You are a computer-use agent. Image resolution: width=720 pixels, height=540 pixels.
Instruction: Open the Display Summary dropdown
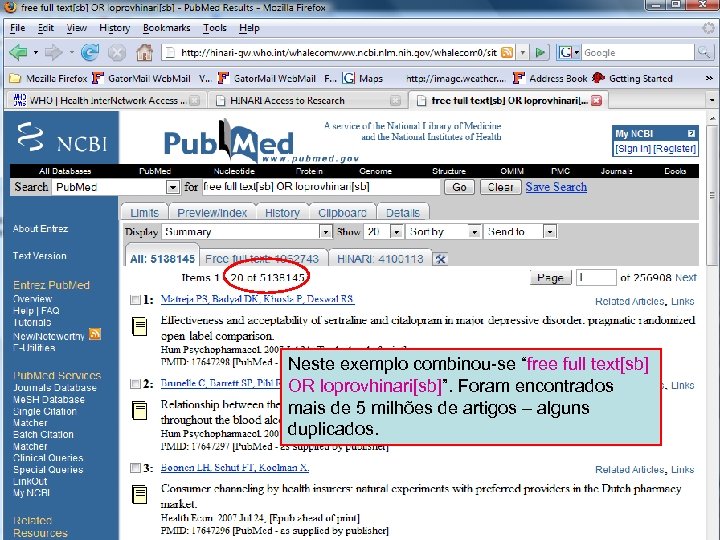326,231
